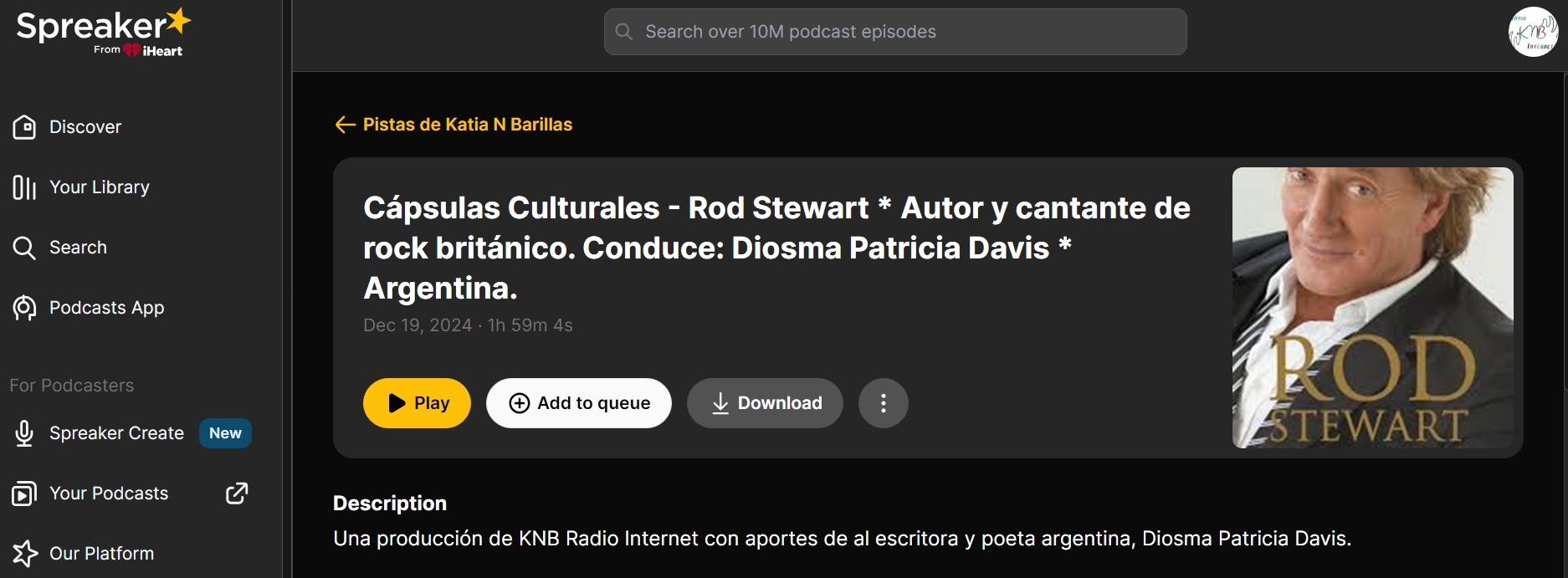This screenshot has width=1568, height=578.
Task: Click the Podcasts App icon
Action: [24, 308]
